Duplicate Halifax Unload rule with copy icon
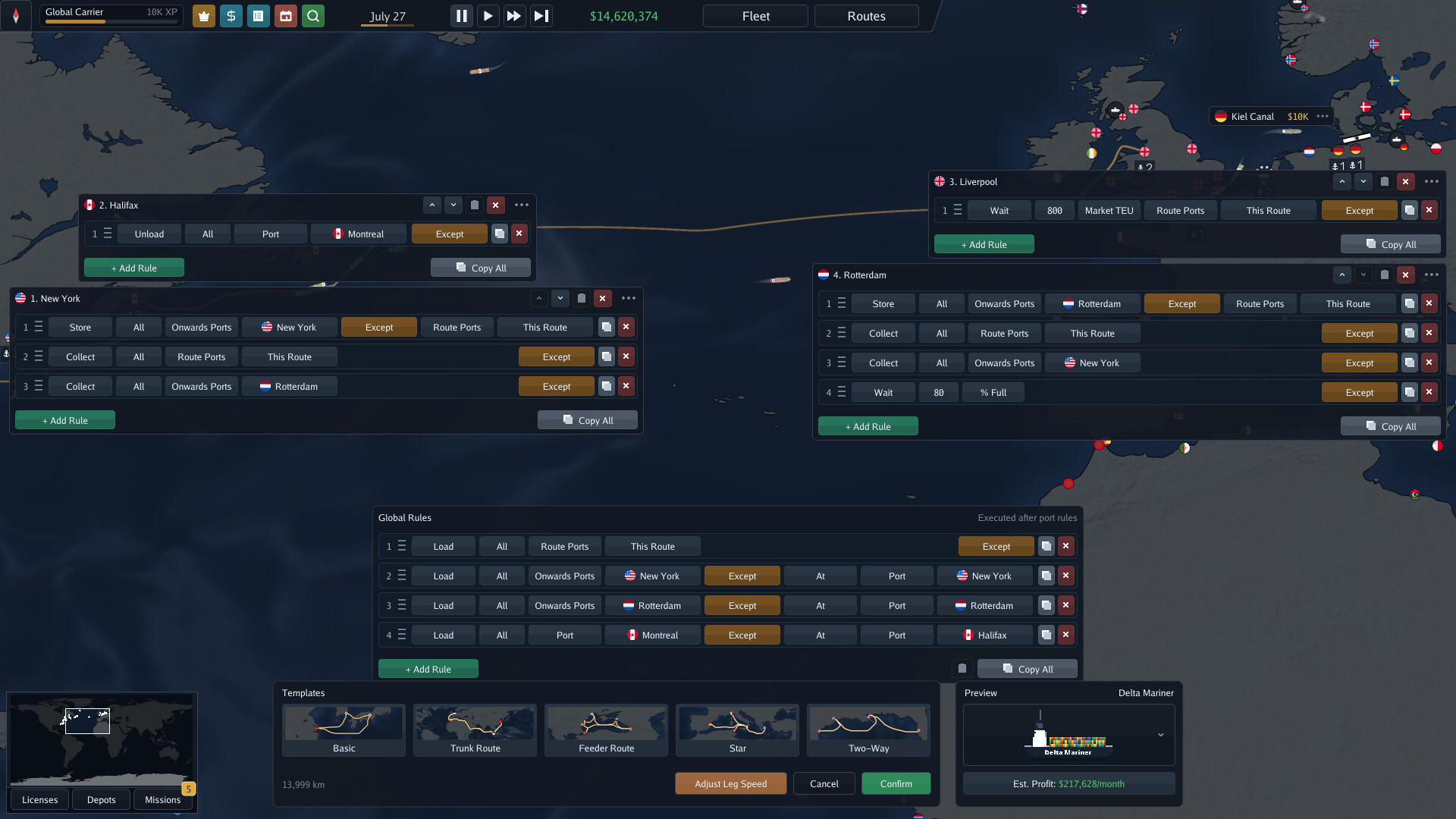The image size is (1456, 819). (499, 234)
